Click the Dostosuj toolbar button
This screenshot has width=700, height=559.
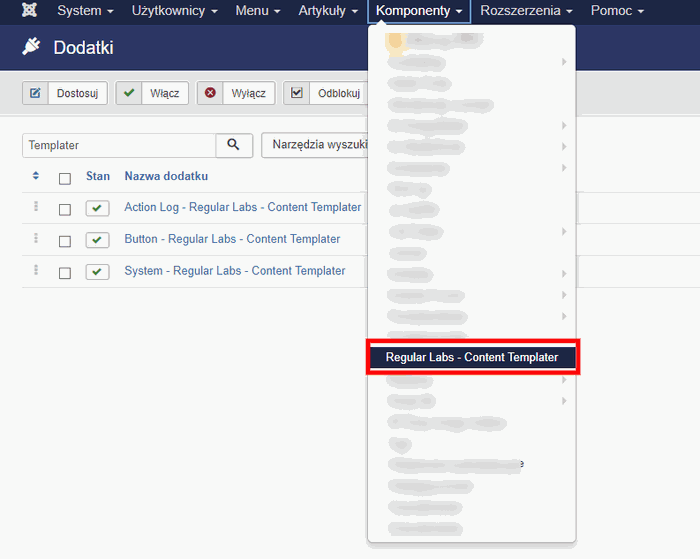[65, 93]
